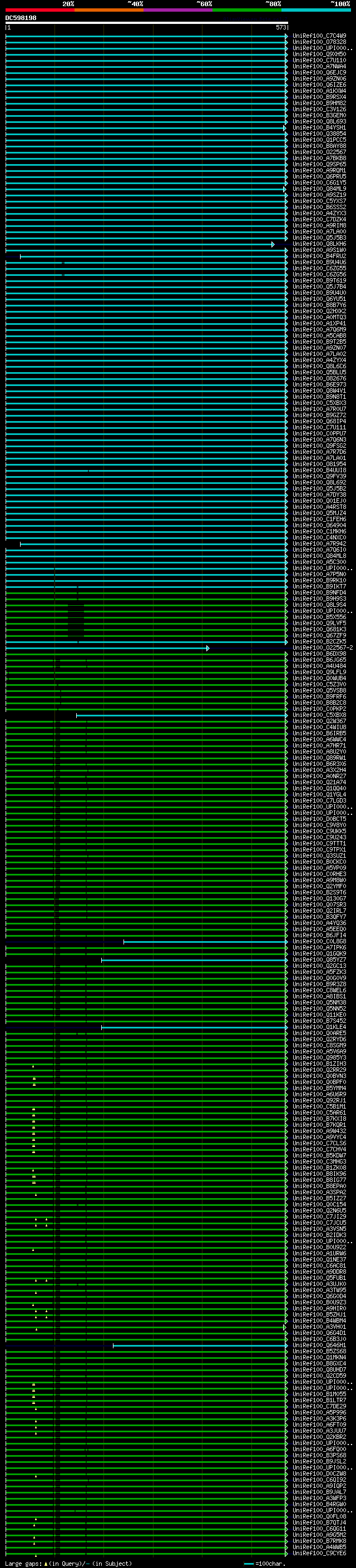356x1568 pixels.
Task: Select hit label UniRef100_B9RSX4
Action: pos(319,97)
